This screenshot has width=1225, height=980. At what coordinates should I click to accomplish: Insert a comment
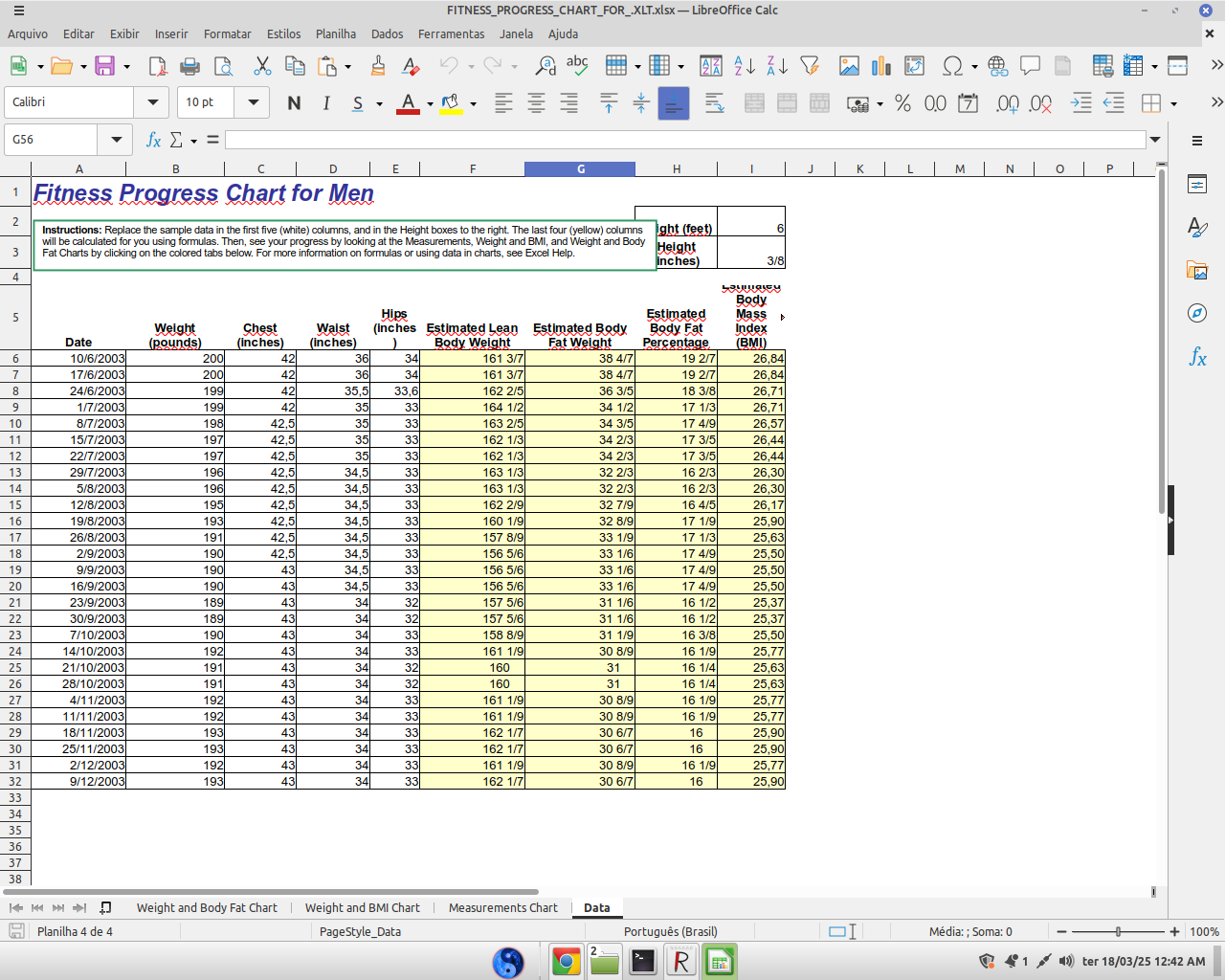[1031, 66]
